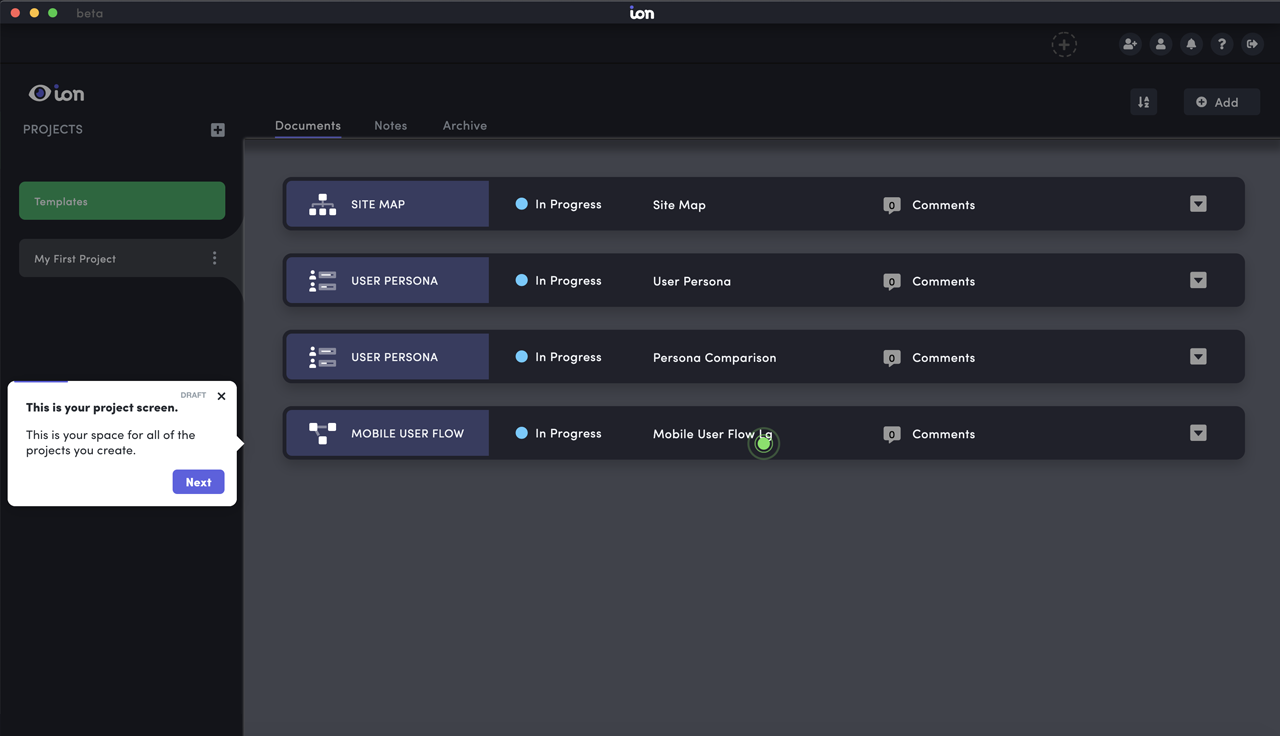Click User Persona comment count icon
Screen dimensions: 1280x736
point(892,282)
